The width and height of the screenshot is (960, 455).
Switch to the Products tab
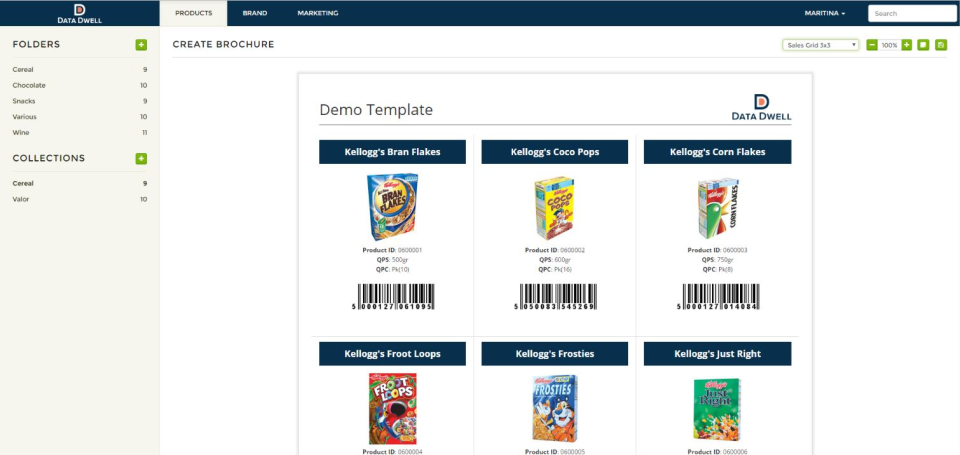193,13
